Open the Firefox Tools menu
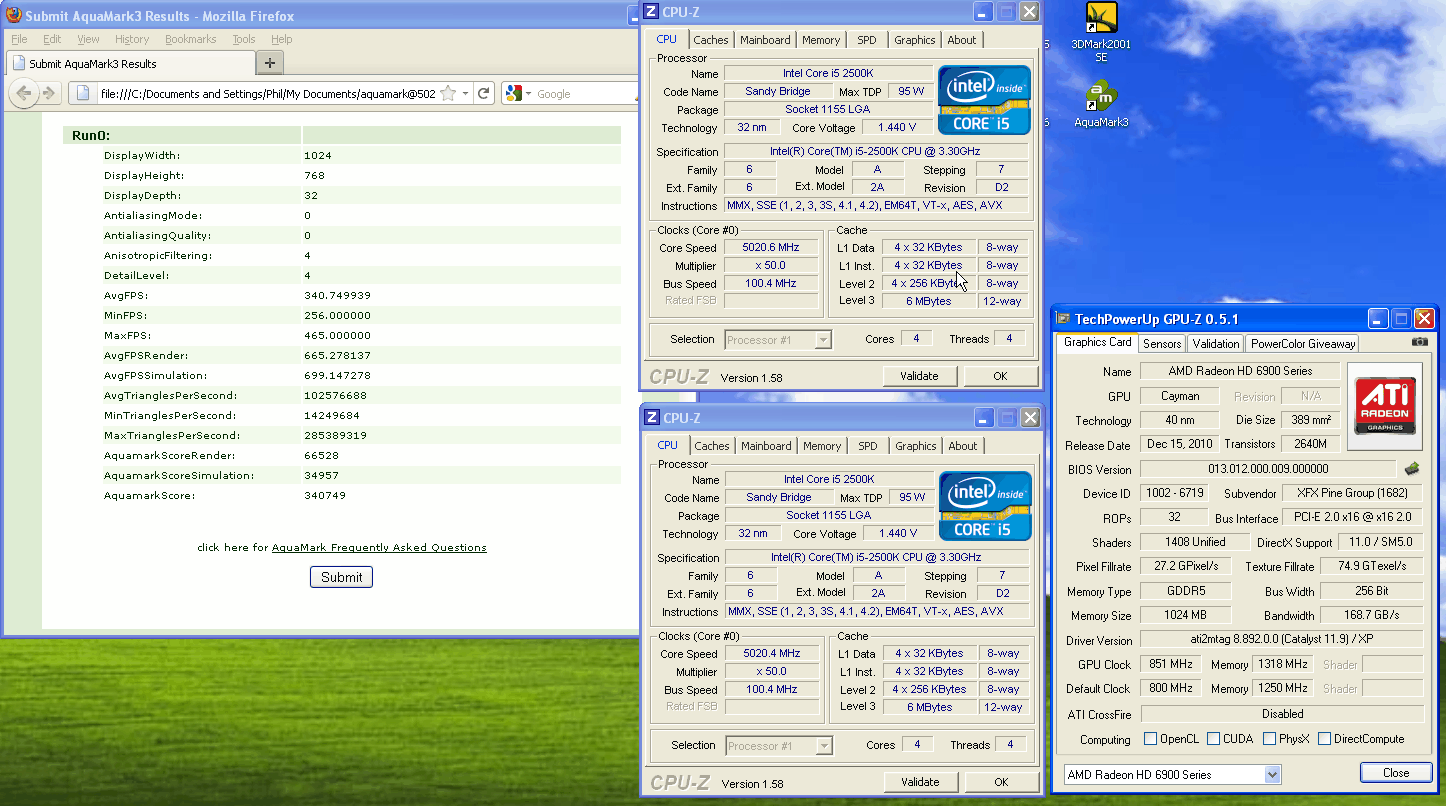The image size is (1446, 806). pyautogui.click(x=244, y=39)
